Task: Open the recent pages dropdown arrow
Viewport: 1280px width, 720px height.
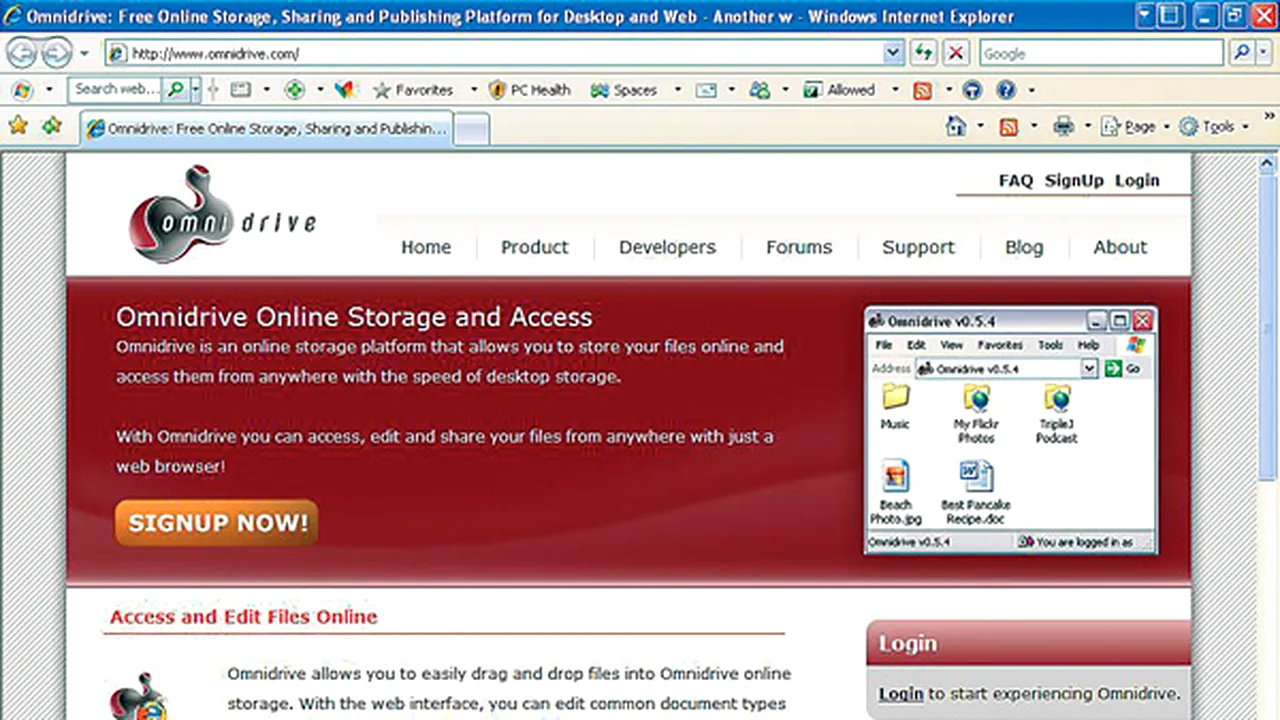Action: (x=84, y=53)
